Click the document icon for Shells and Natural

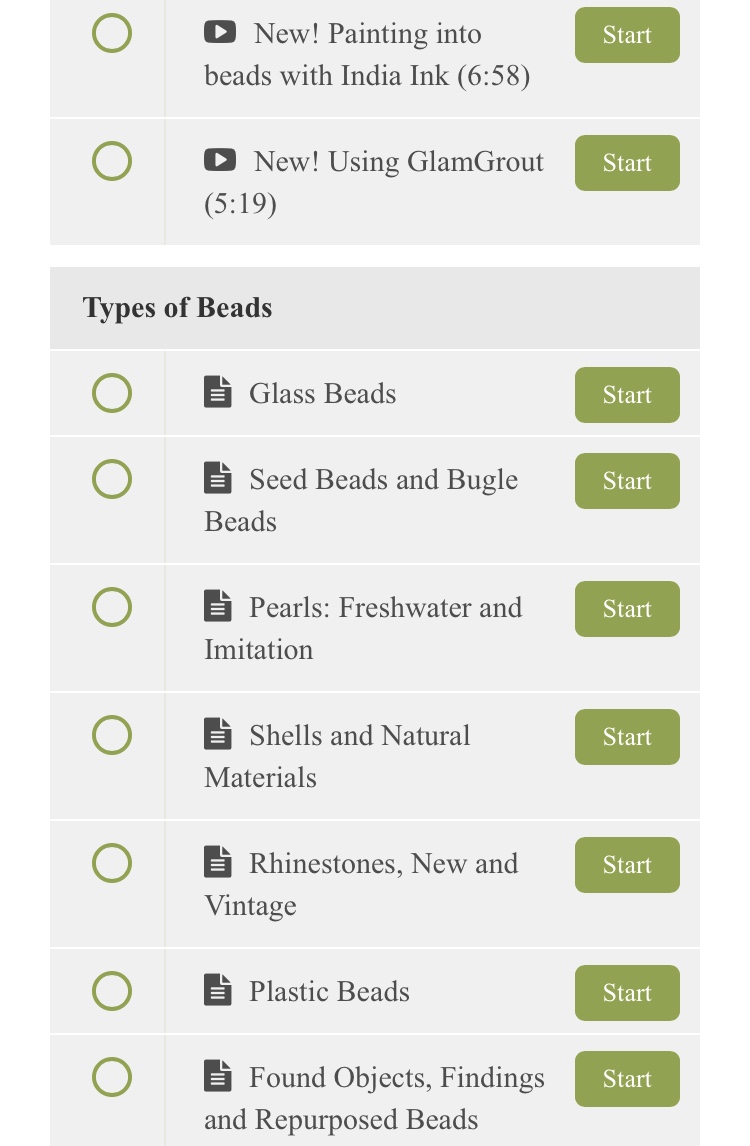tap(218, 734)
